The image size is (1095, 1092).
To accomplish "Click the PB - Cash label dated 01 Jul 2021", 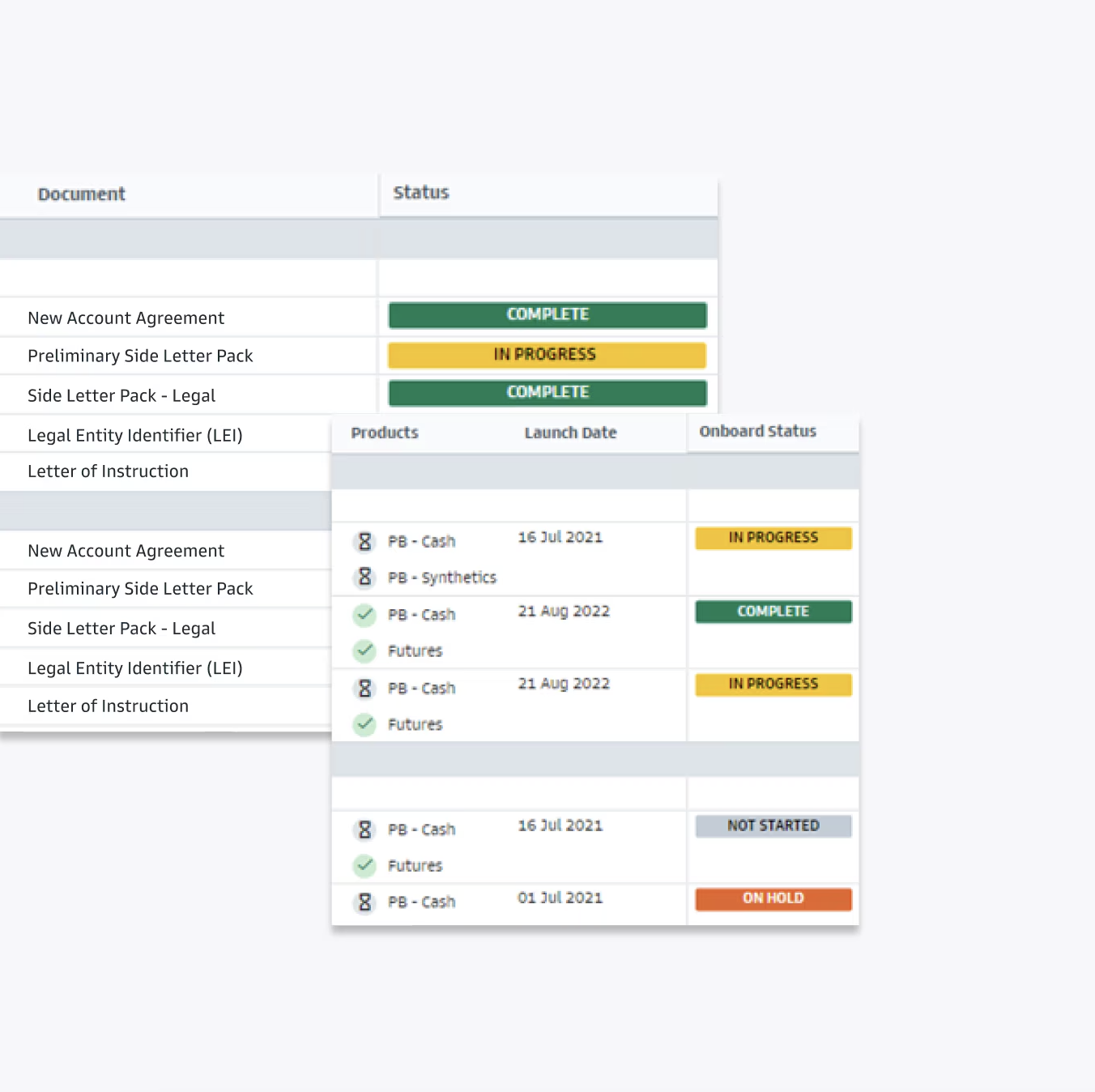I will (421, 902).
